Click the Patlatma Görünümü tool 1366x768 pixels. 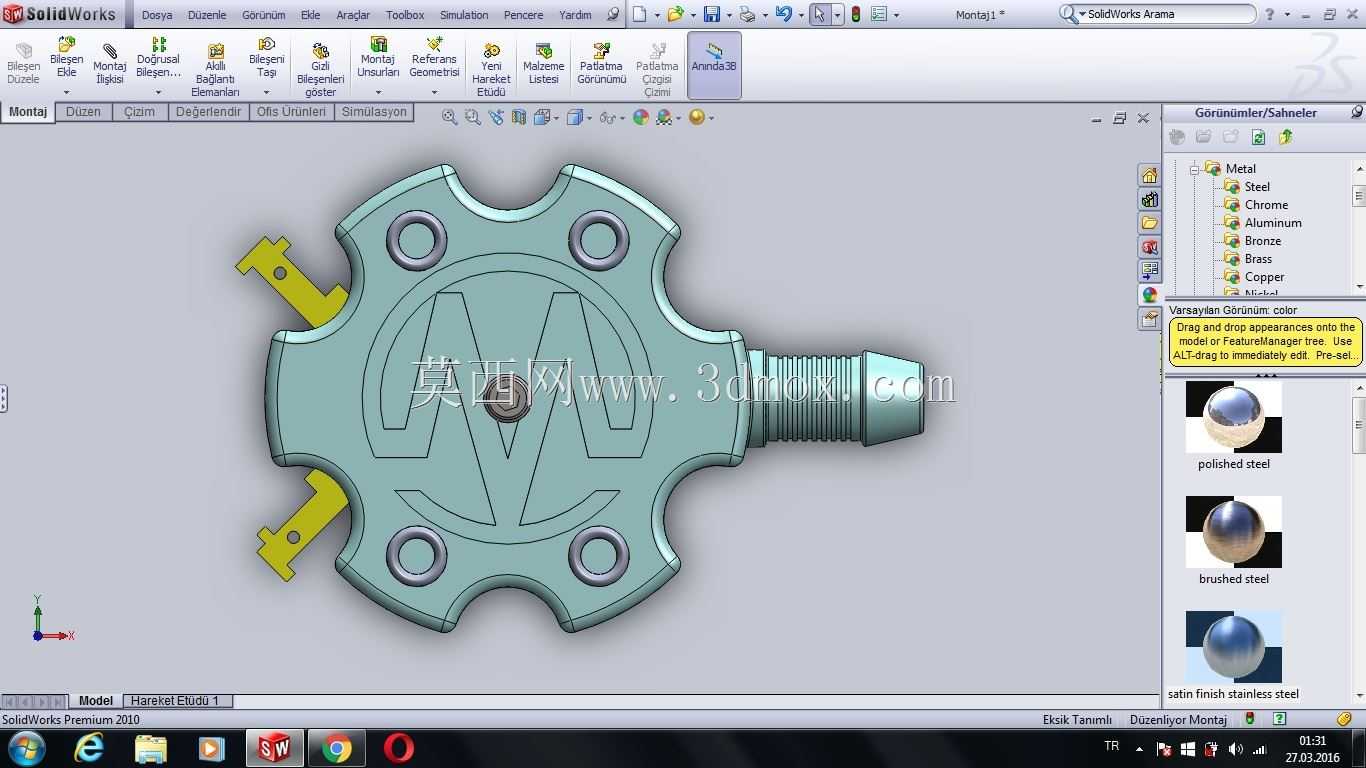click(x=602, y=64)
